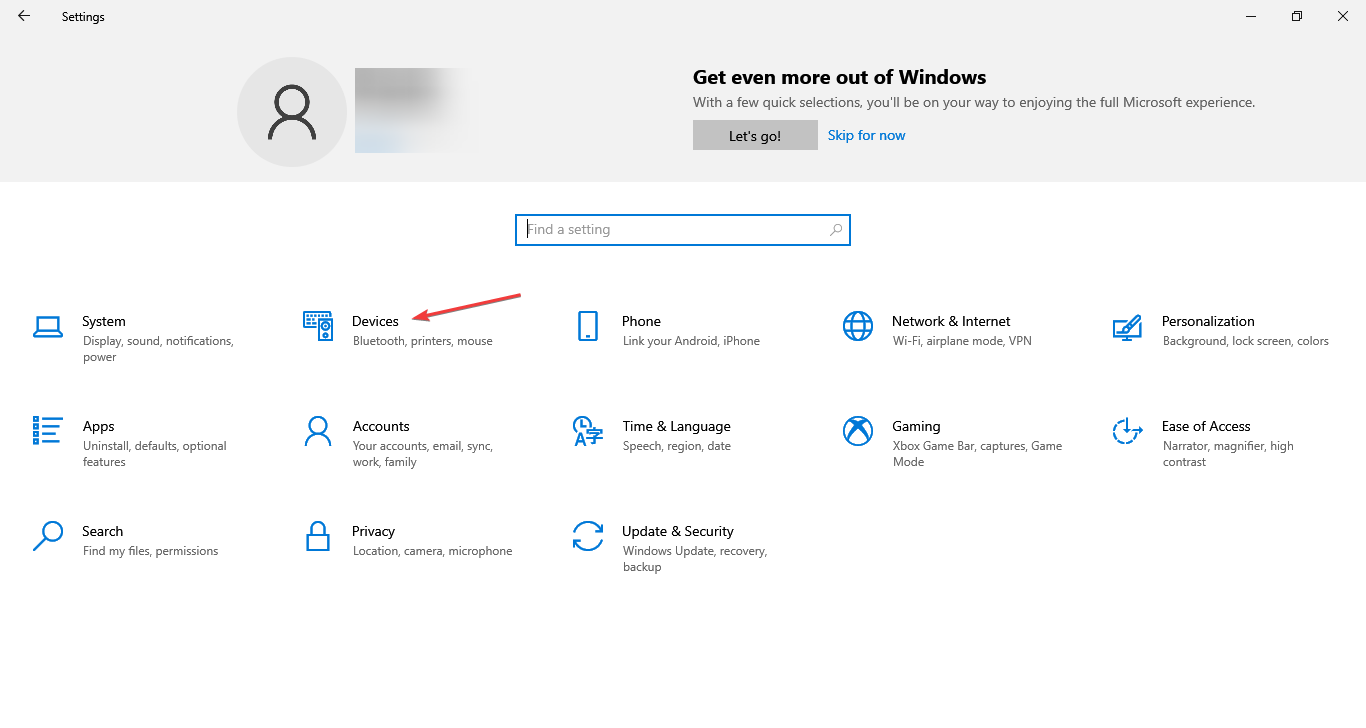Viewport: 1366px width, 728px height.
Task: Click the back arrow in Settings title bar
Action: pyautogui.click(x=24, y=16)
